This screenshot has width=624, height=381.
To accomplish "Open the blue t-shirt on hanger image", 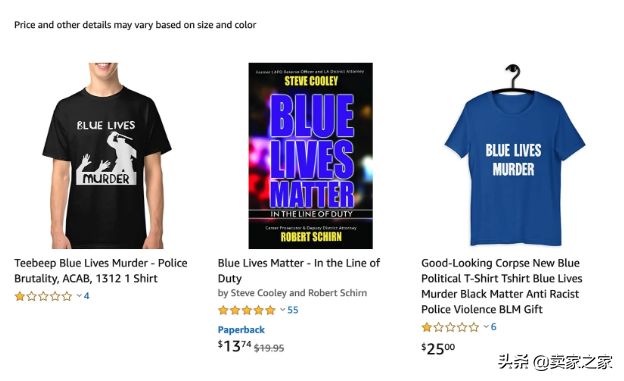I will click(x=515, y=154).
